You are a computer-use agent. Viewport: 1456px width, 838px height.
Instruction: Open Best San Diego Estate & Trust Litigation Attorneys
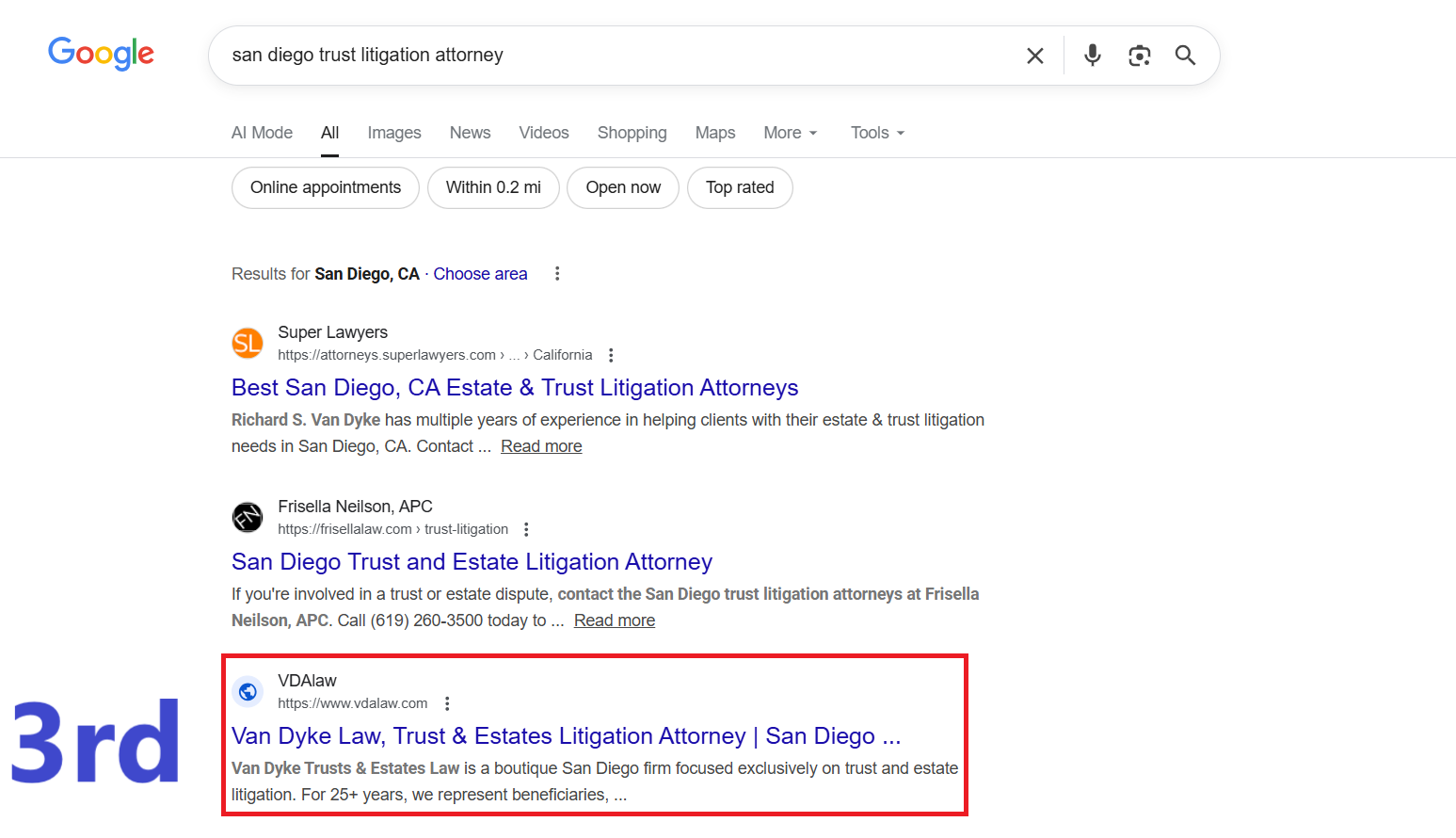(x=515, y=388)
